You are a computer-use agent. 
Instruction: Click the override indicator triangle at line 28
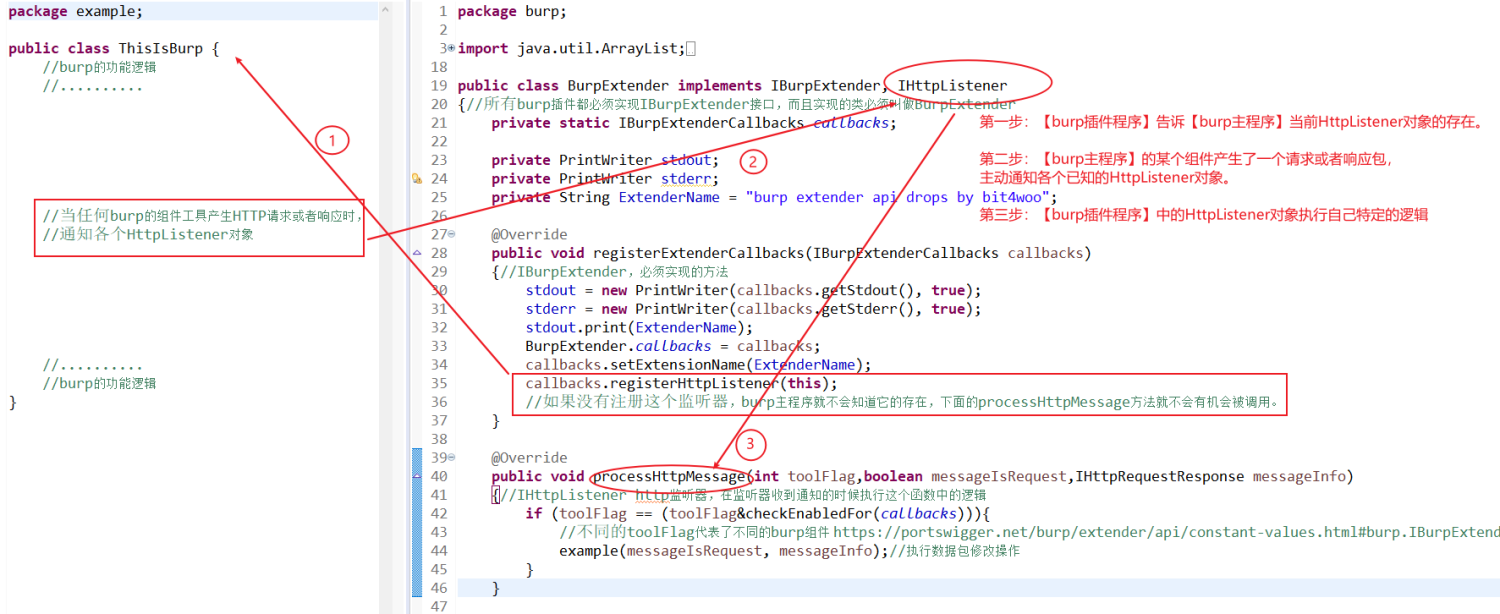(417, 253)
